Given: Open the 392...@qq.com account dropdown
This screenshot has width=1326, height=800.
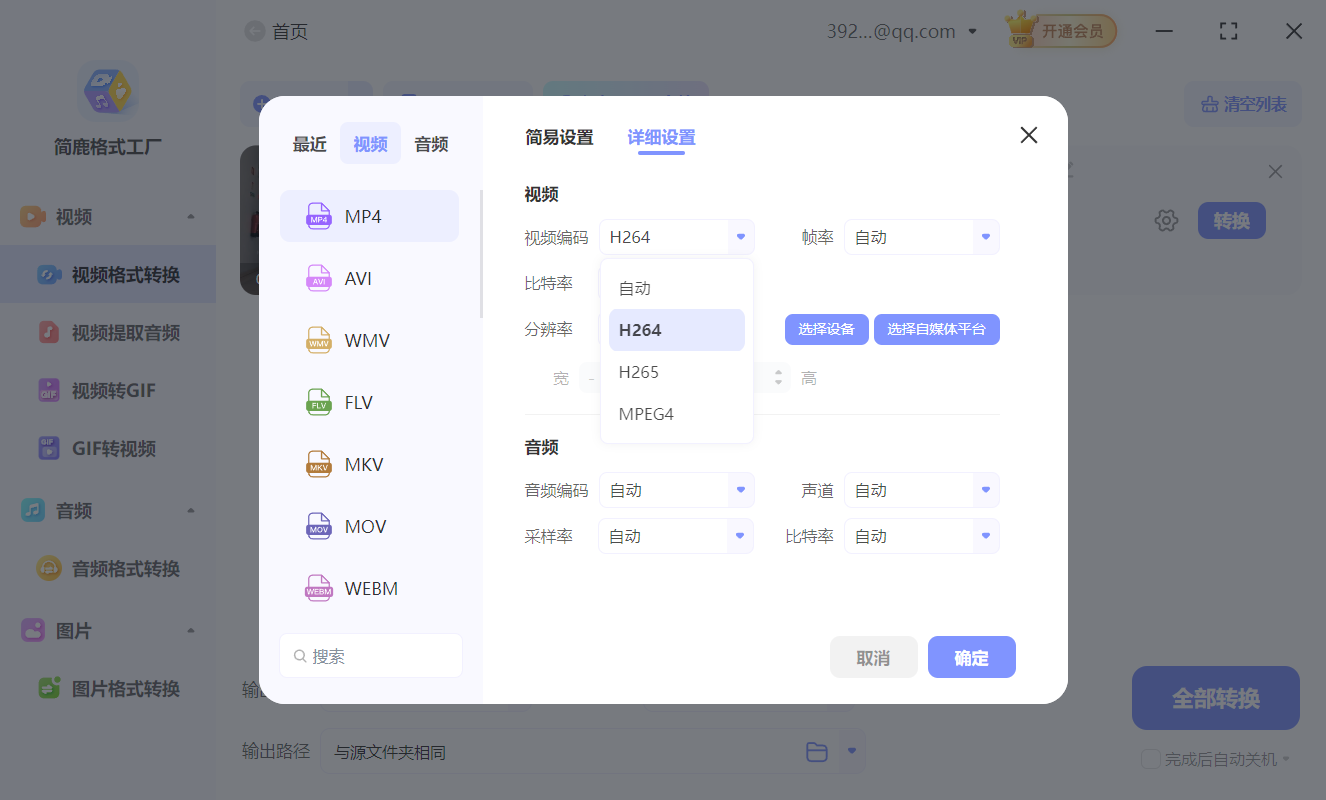Looking at the screenshot, I should [903, 31].
